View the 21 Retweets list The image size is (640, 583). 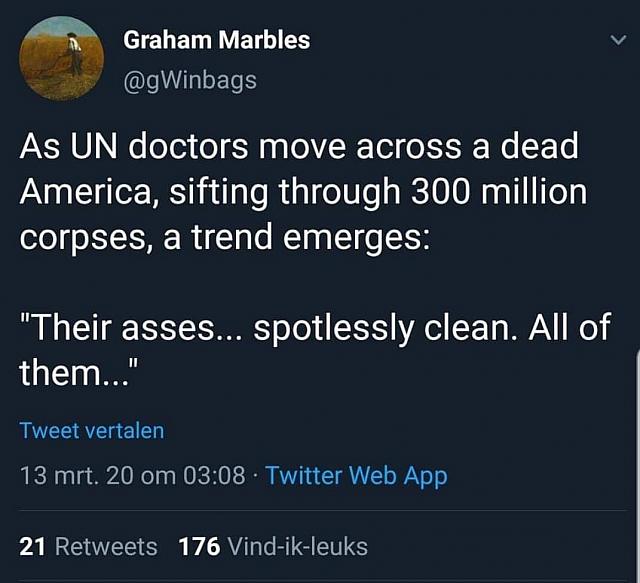pyautogui.click(x=88, y=546)
